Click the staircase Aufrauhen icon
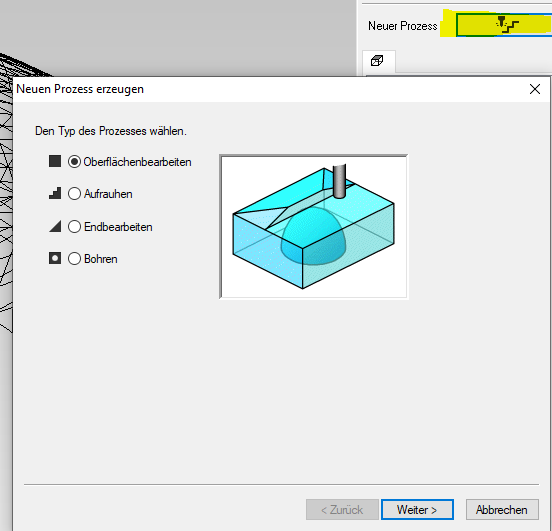The width and height of the screenshot is (552, 531). 55,193
